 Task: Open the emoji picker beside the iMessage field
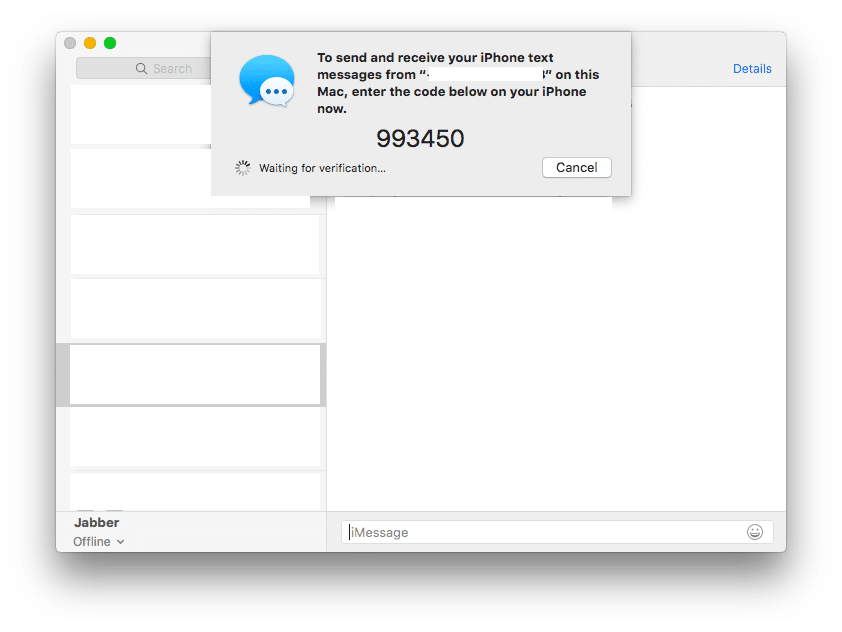click(756, 532)
